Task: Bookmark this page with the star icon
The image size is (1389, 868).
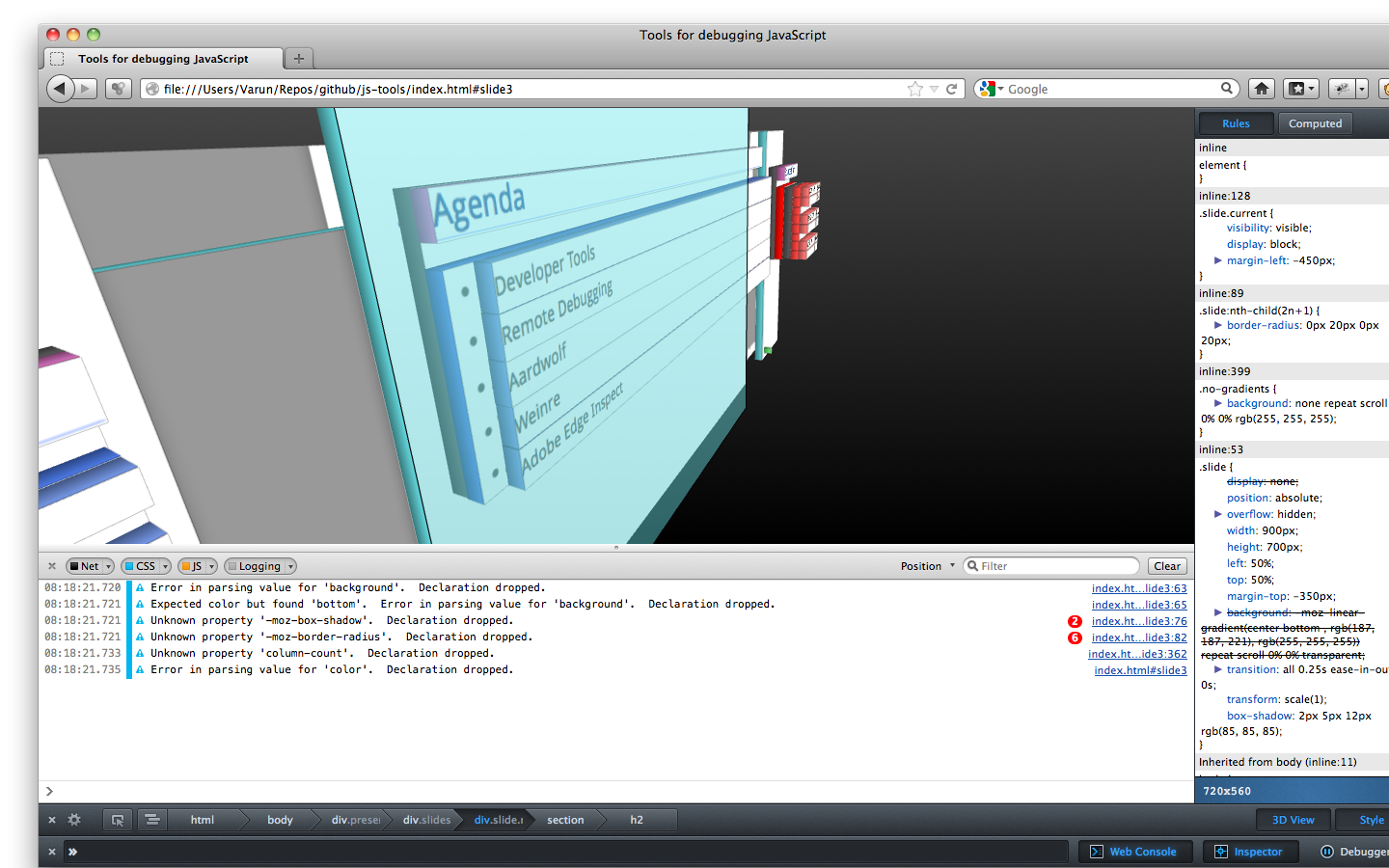Action: click(x=914, y=89)
